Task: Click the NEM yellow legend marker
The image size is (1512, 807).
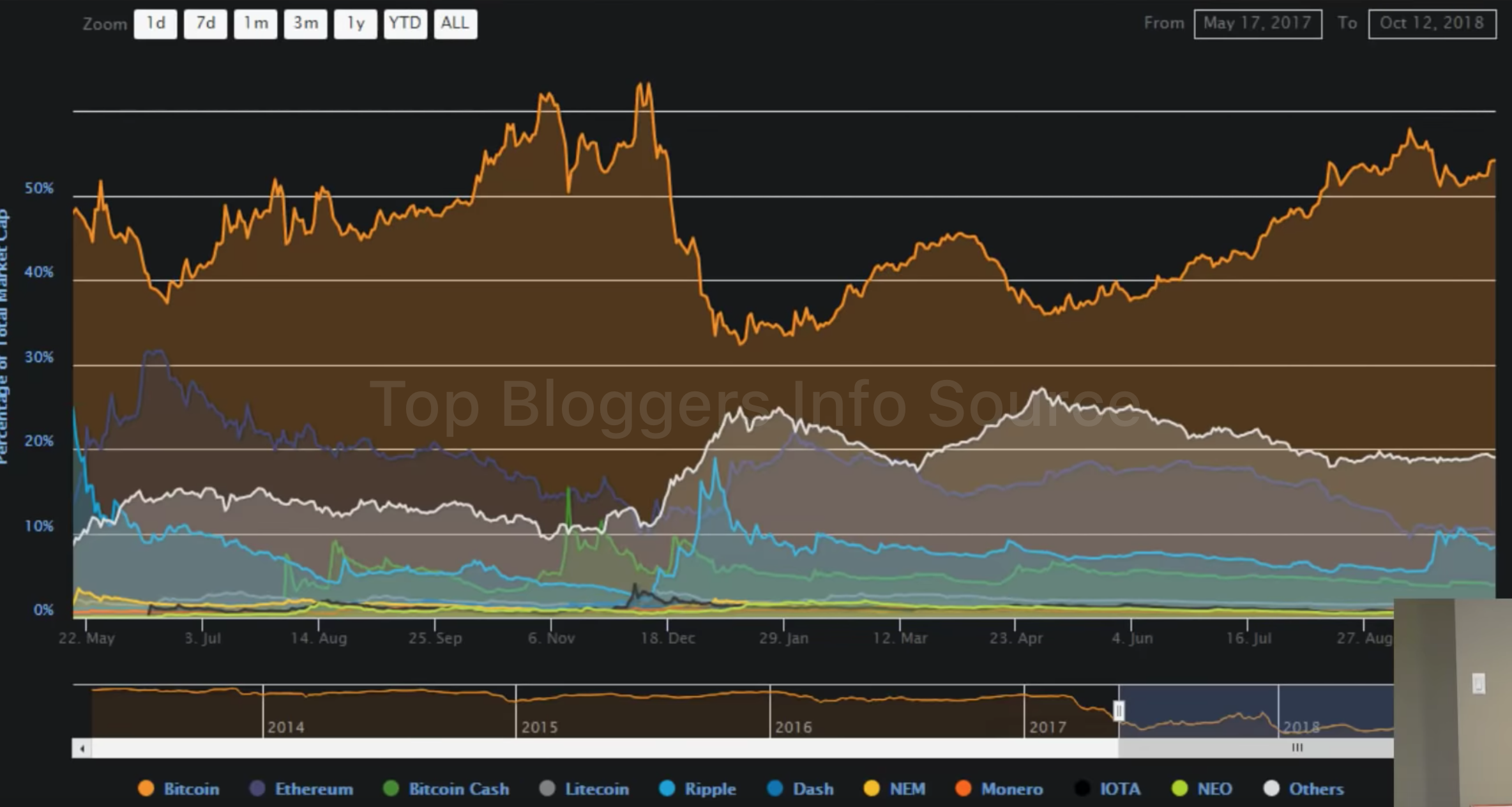Action: click(x=872, y=788)
